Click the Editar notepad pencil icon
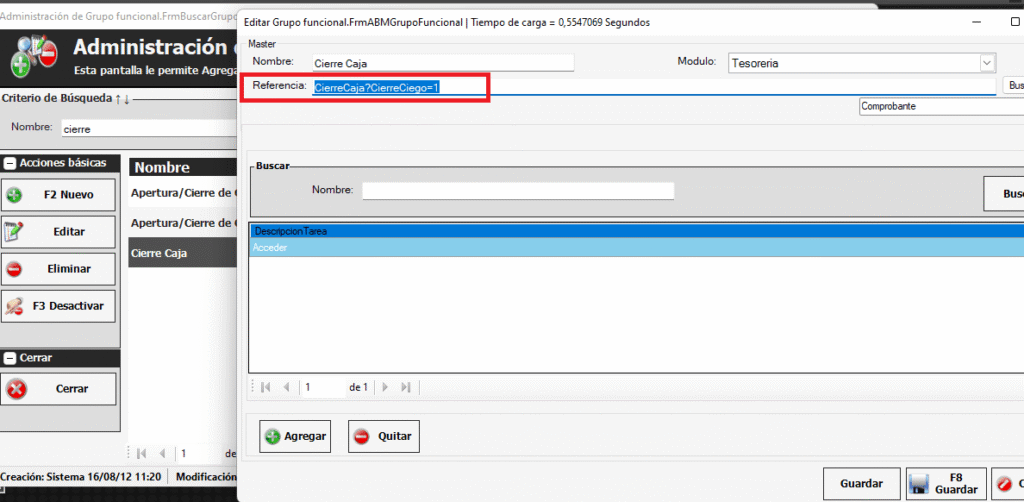 [x=14, y=232]
